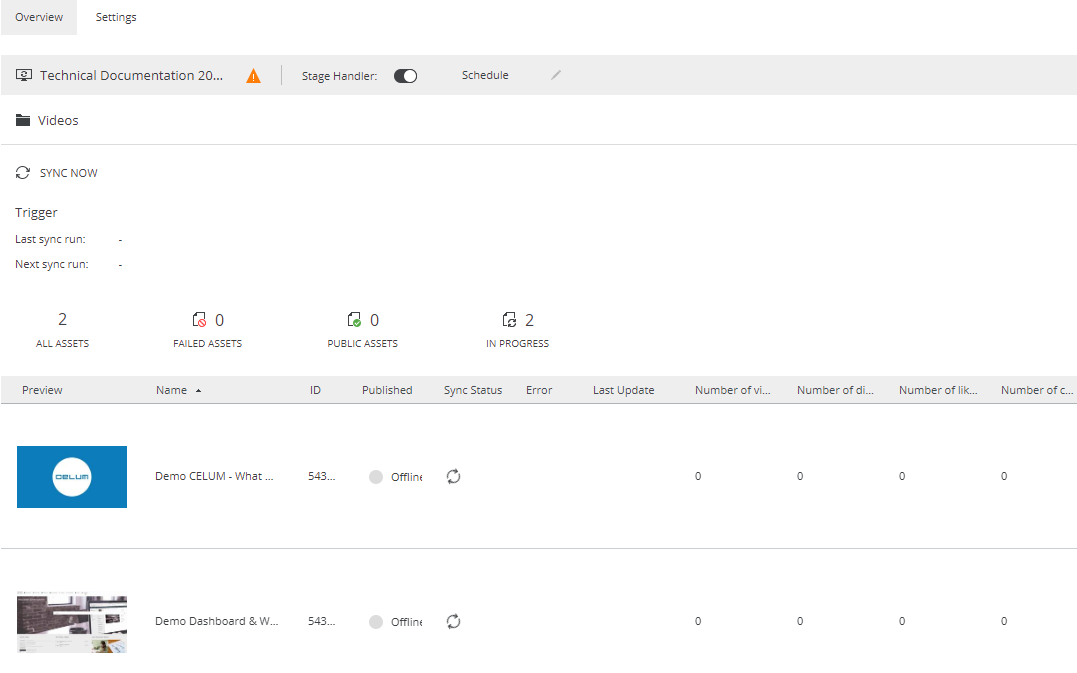Sort by the Number of di... column
The width and height of the screenshot is (1077, 673).
coord(835,390)
